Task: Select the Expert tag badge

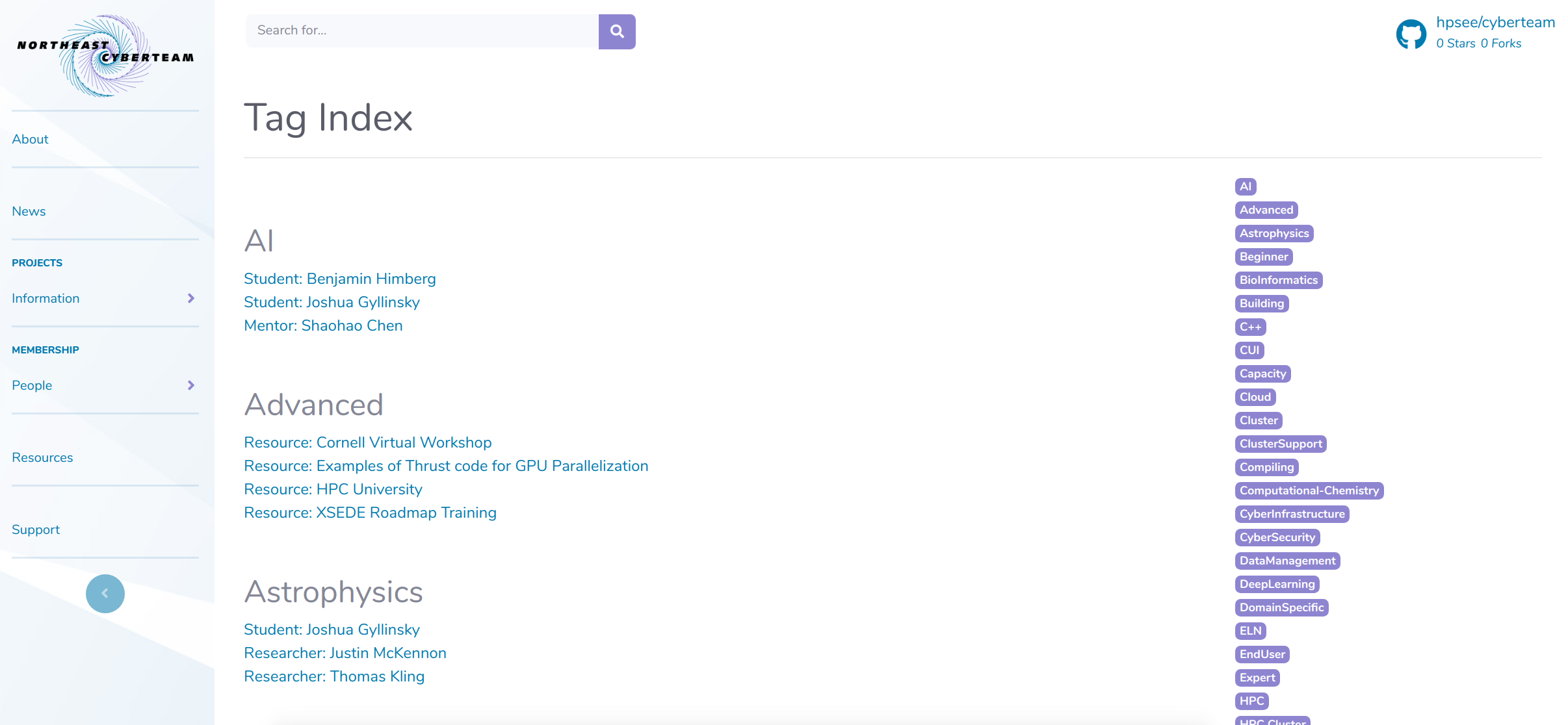Action: (x=1257, y=678)
